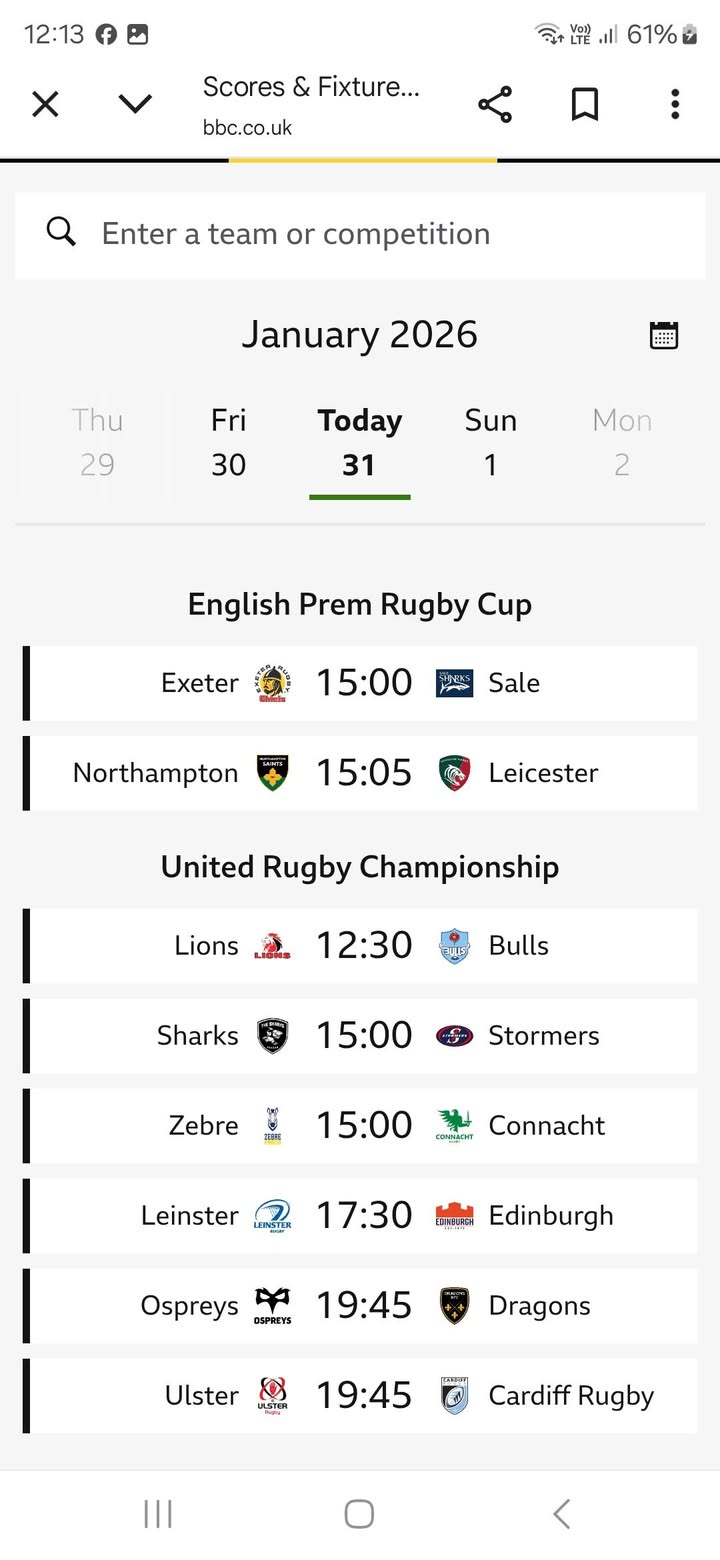This screenshot has width=720, height=1560.
Task: Open the recent apps navigation button
Action: point(158,1514)
